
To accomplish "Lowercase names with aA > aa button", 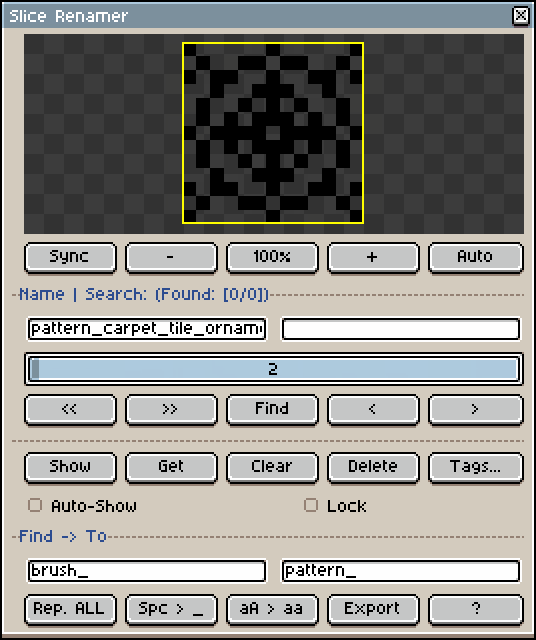I will [272, 610].
